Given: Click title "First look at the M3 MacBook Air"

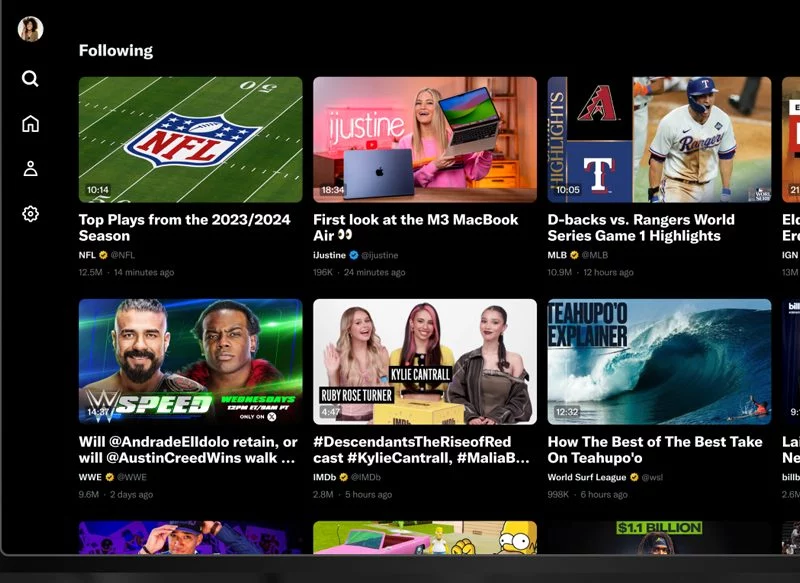Looking at the screenshot, I should pos(416,227).
